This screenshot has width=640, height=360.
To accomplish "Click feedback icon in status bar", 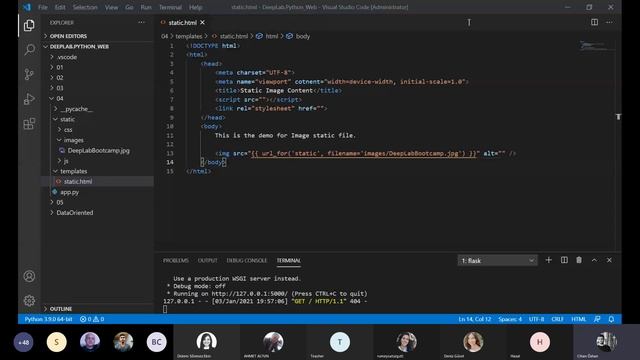I will pos(597,319).
